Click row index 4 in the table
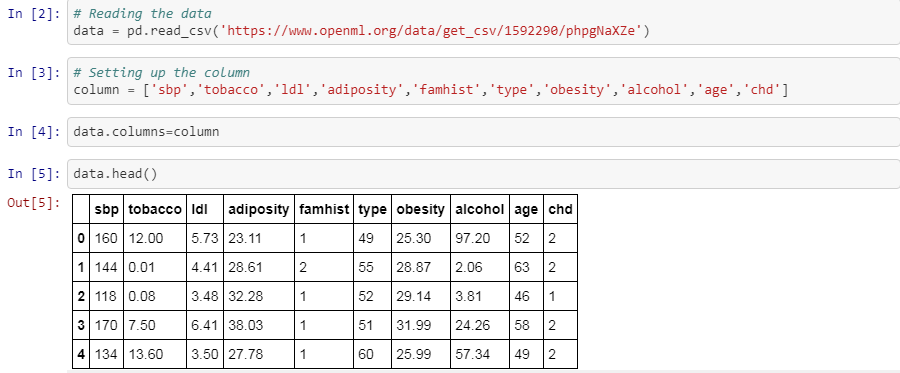Image resolution: width=900 pixels, height=373 pixels. point(81,355)
